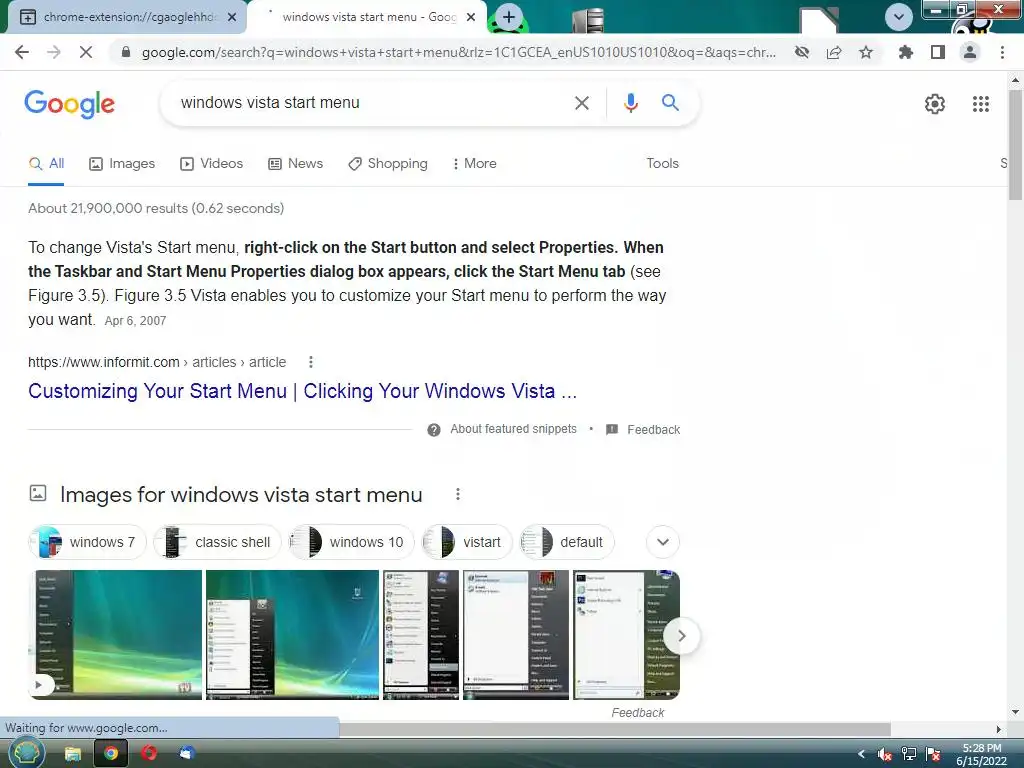Switch to the Shopping tab

pyautogui.click(x=388, y=163)
